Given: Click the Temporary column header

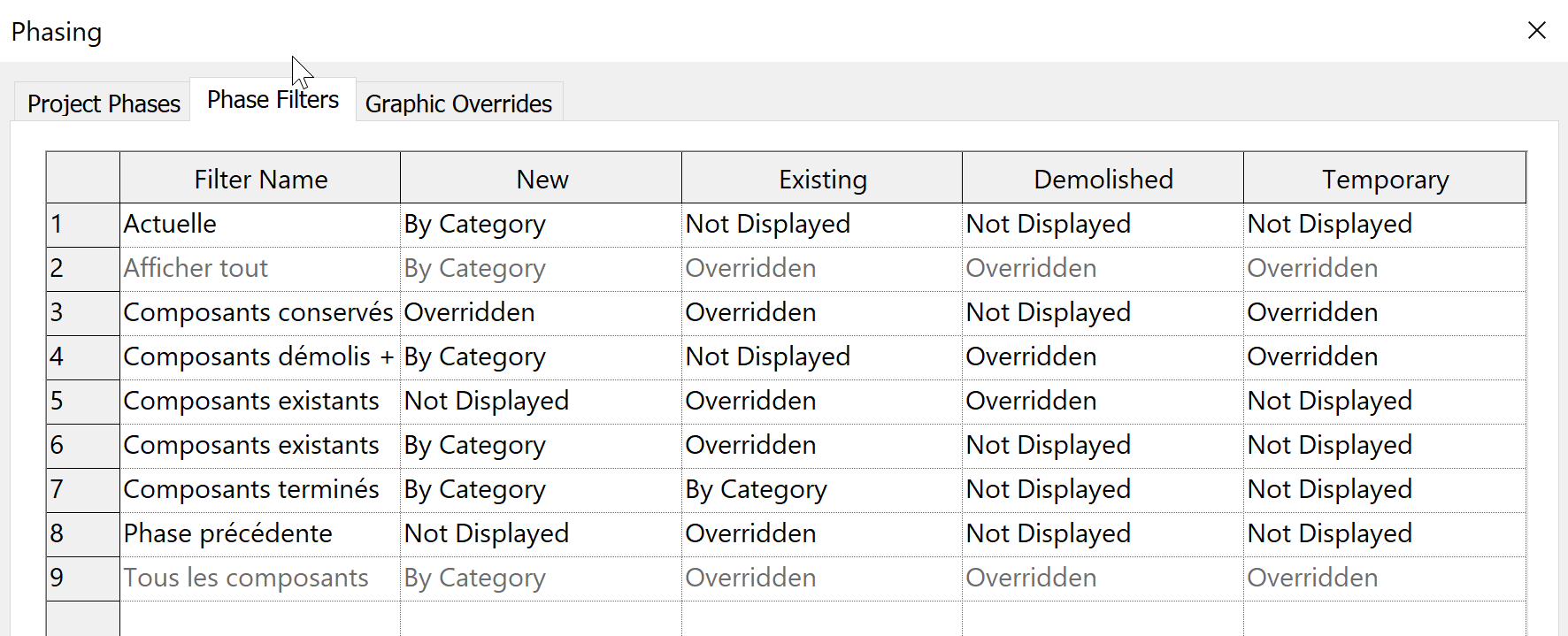Looking at the screenshot, I should 1385,178.
